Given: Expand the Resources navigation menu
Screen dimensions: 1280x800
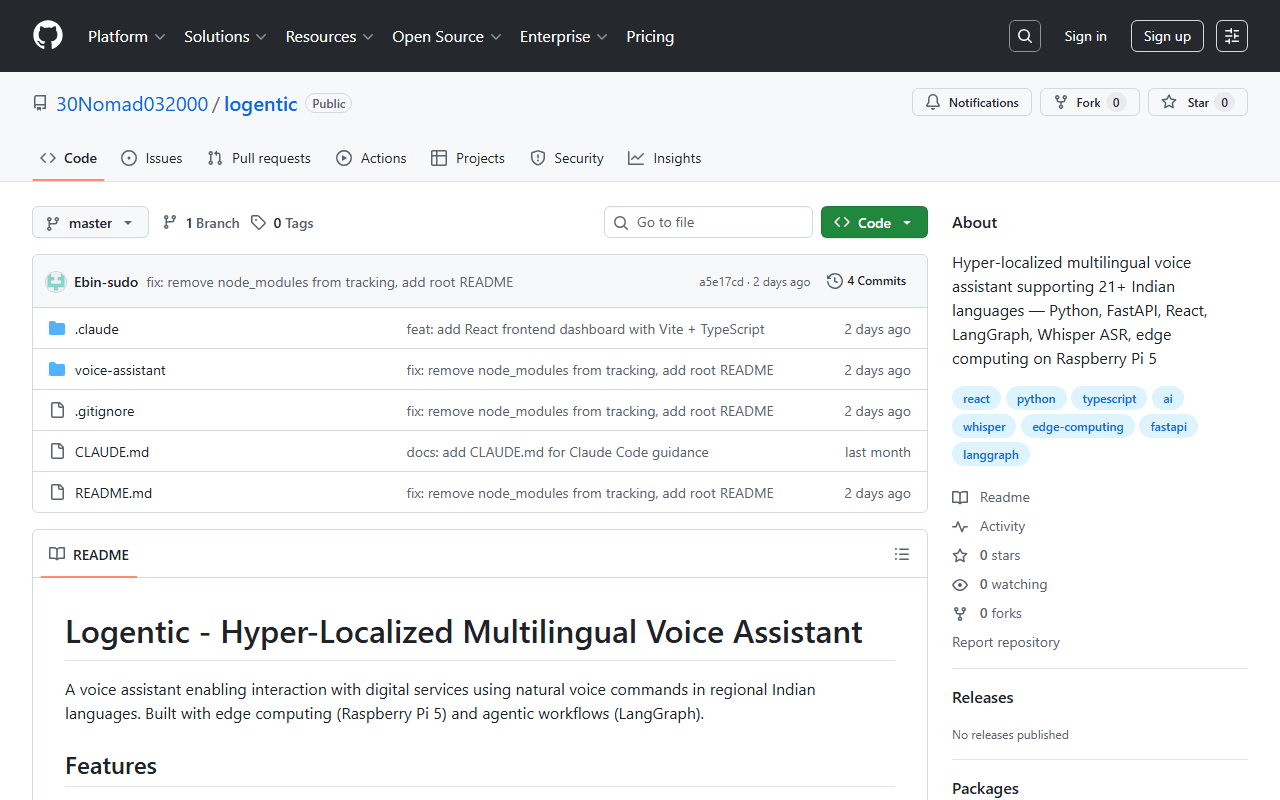Looking at the screenshot, I should pyautogui.click(x=329, y=36).
